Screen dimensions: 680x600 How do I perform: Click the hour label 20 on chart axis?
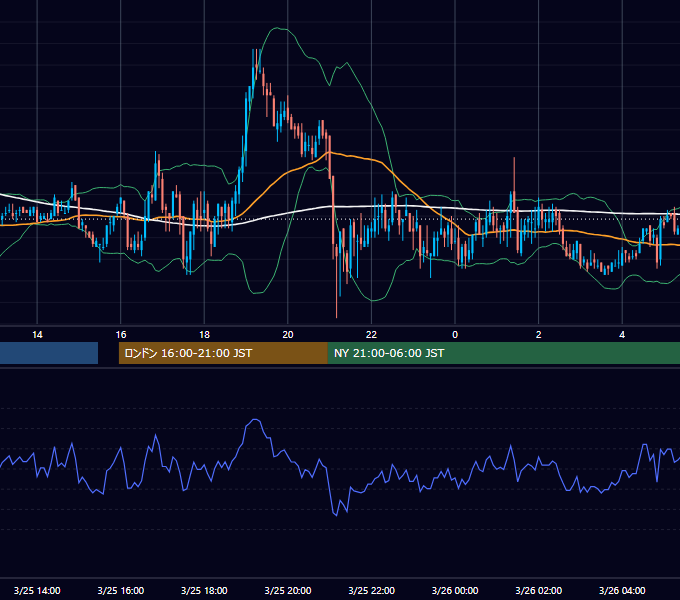point(288,335)
